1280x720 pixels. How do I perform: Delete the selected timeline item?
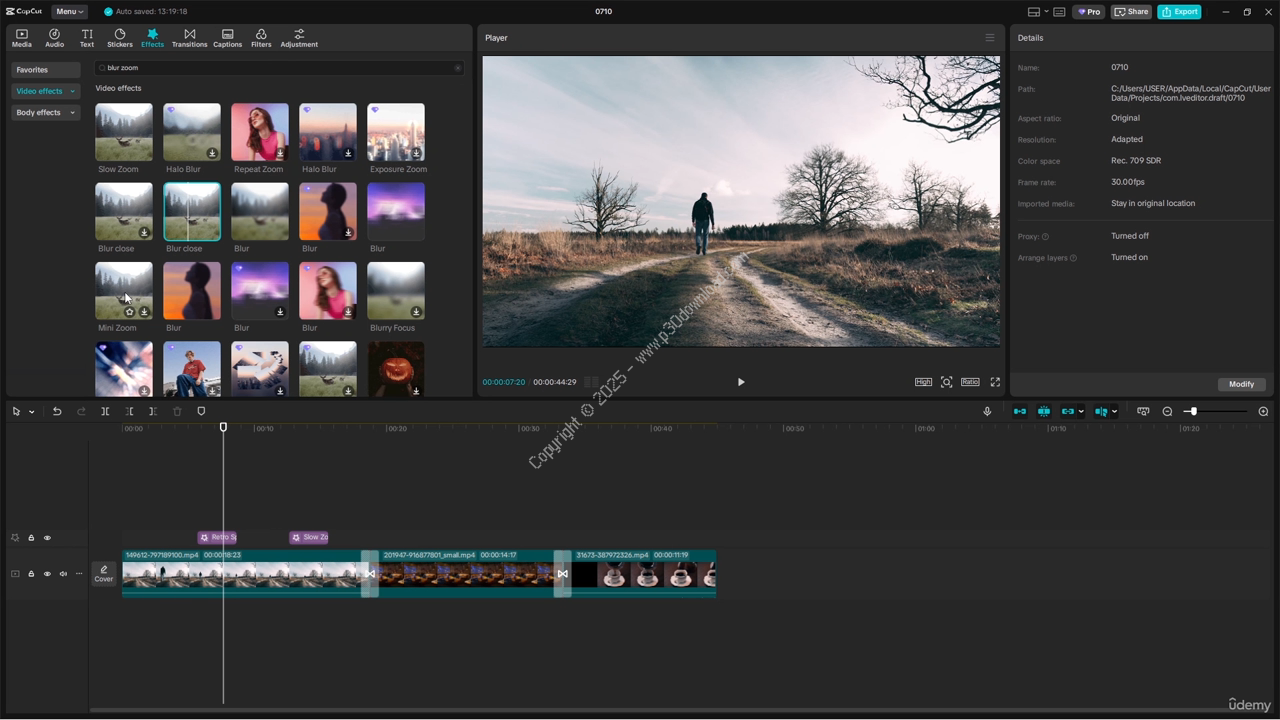point(177,412)
